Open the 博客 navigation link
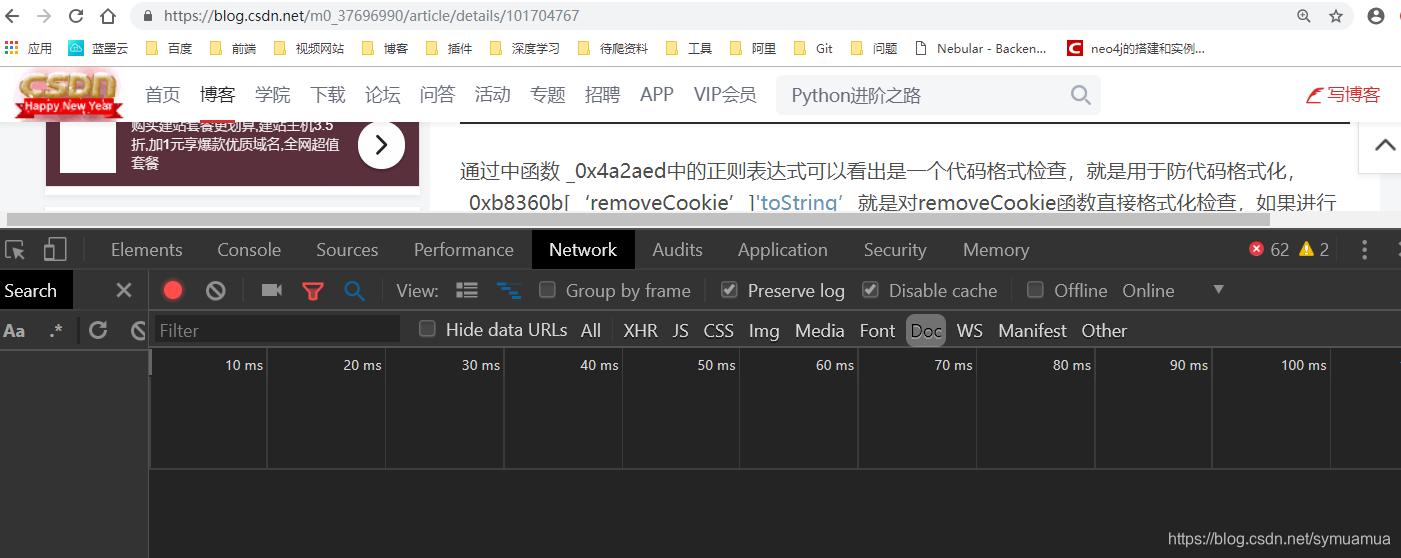 click(x=217, y=95)
